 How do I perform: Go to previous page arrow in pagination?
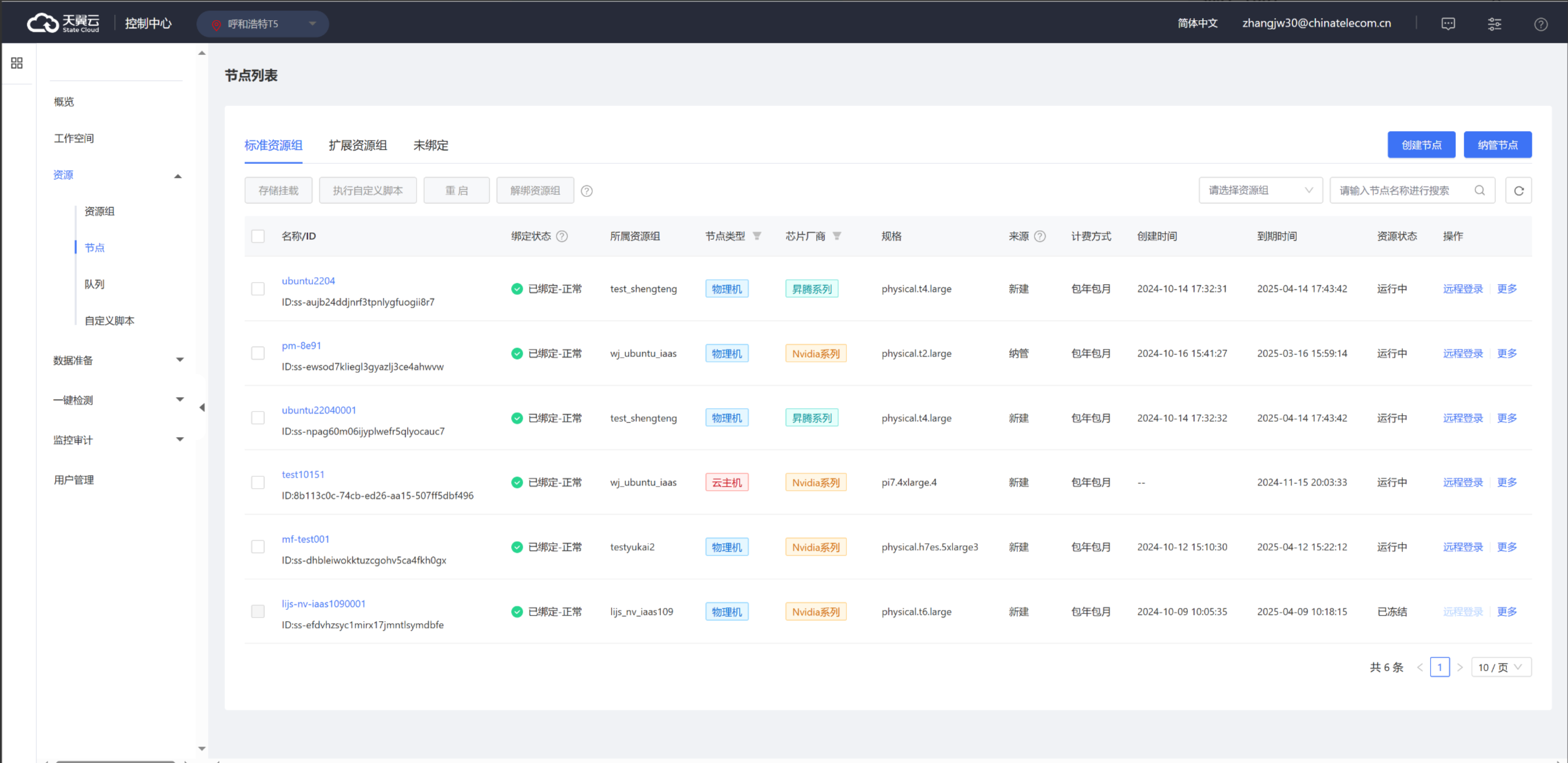1420,667
